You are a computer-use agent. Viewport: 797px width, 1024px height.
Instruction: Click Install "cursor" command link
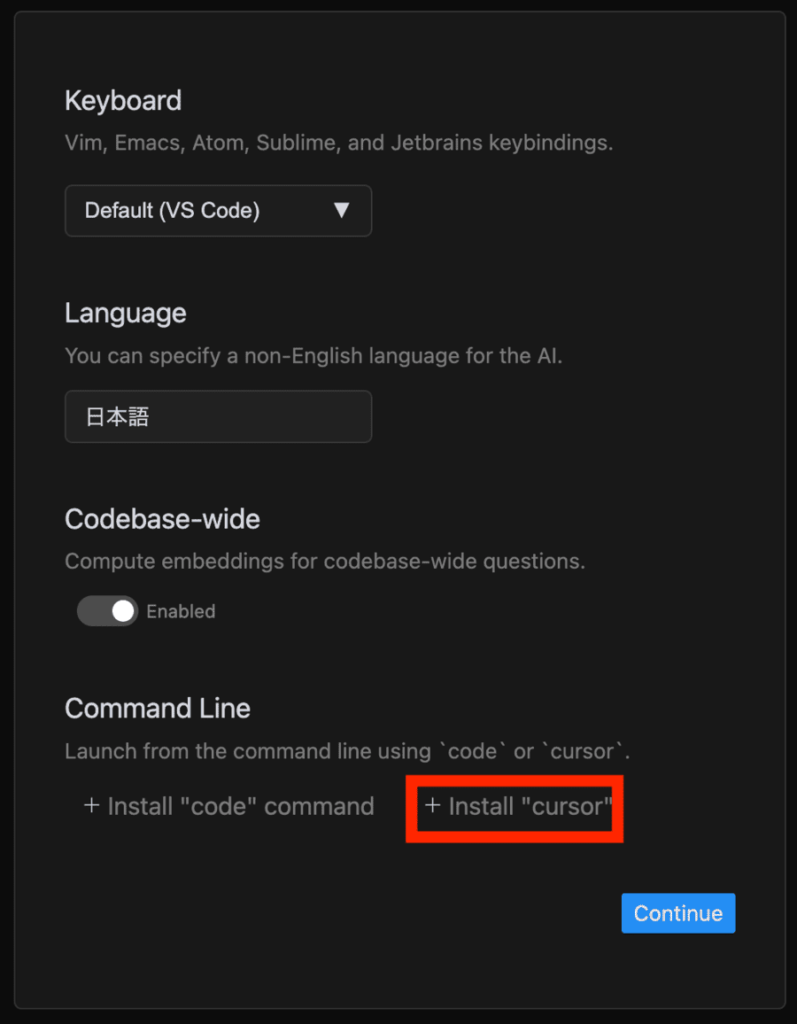pyautogui.click(x=519, y=807)
